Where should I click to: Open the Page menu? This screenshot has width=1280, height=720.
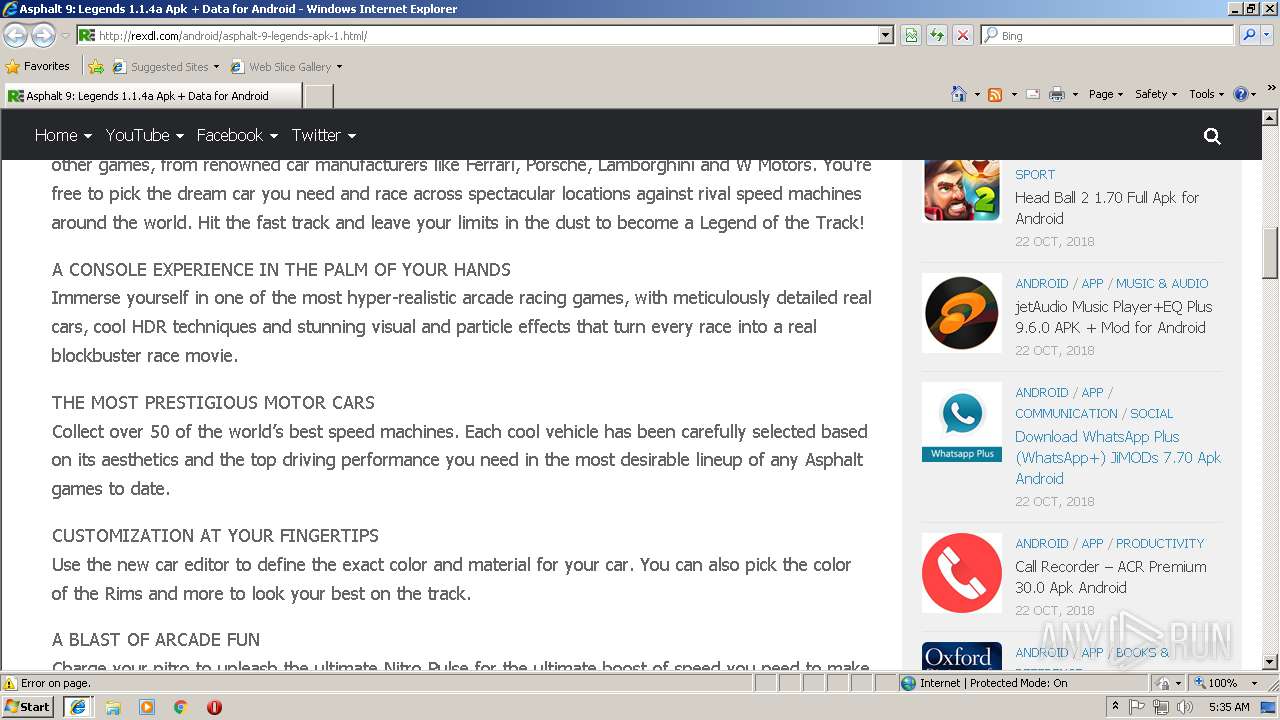pyautogui.click(x=1105, y=94)
